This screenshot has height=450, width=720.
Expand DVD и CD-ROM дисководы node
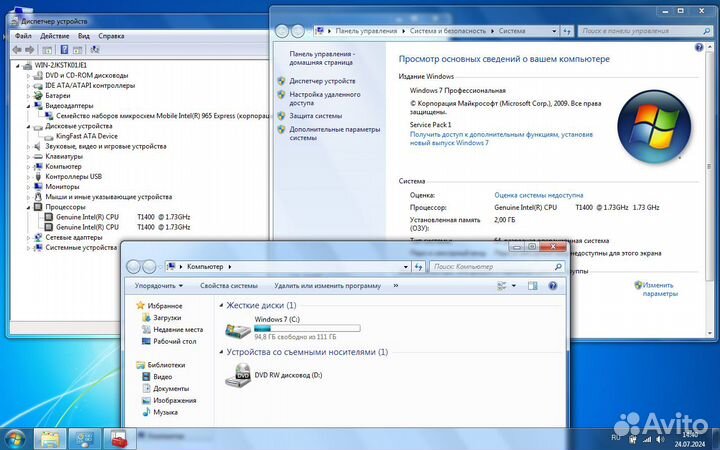click(x=28, y=76)
